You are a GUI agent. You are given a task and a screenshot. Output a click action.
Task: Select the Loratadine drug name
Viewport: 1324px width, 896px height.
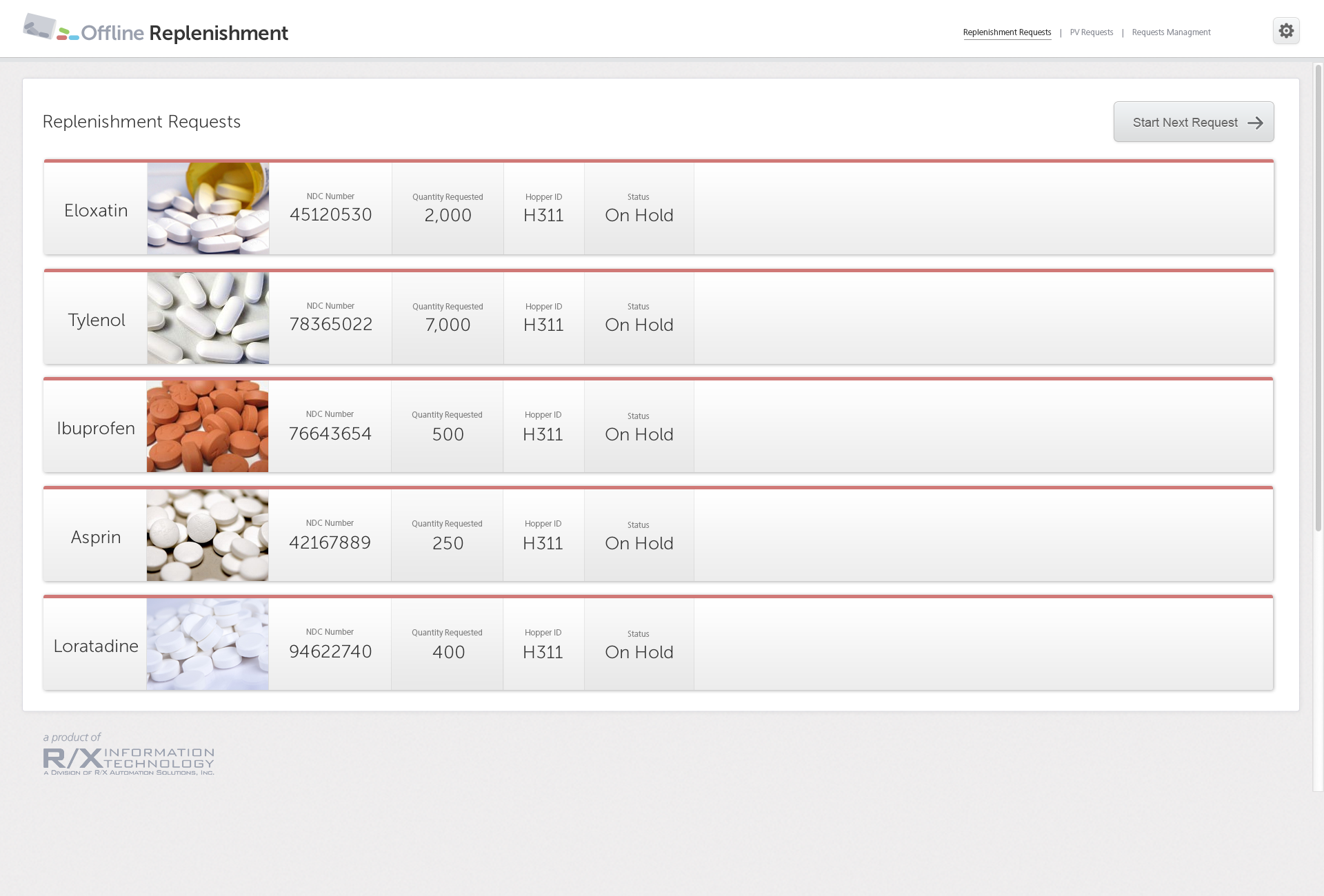96,646
